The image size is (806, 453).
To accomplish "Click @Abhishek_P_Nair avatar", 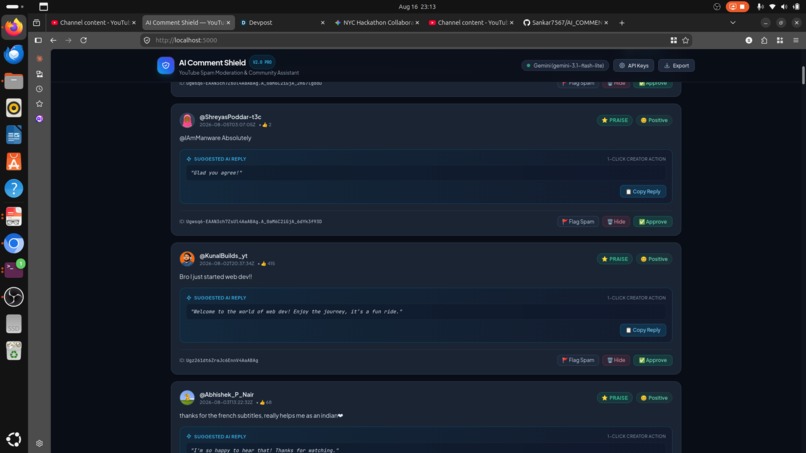I will (x=187, y=397).
